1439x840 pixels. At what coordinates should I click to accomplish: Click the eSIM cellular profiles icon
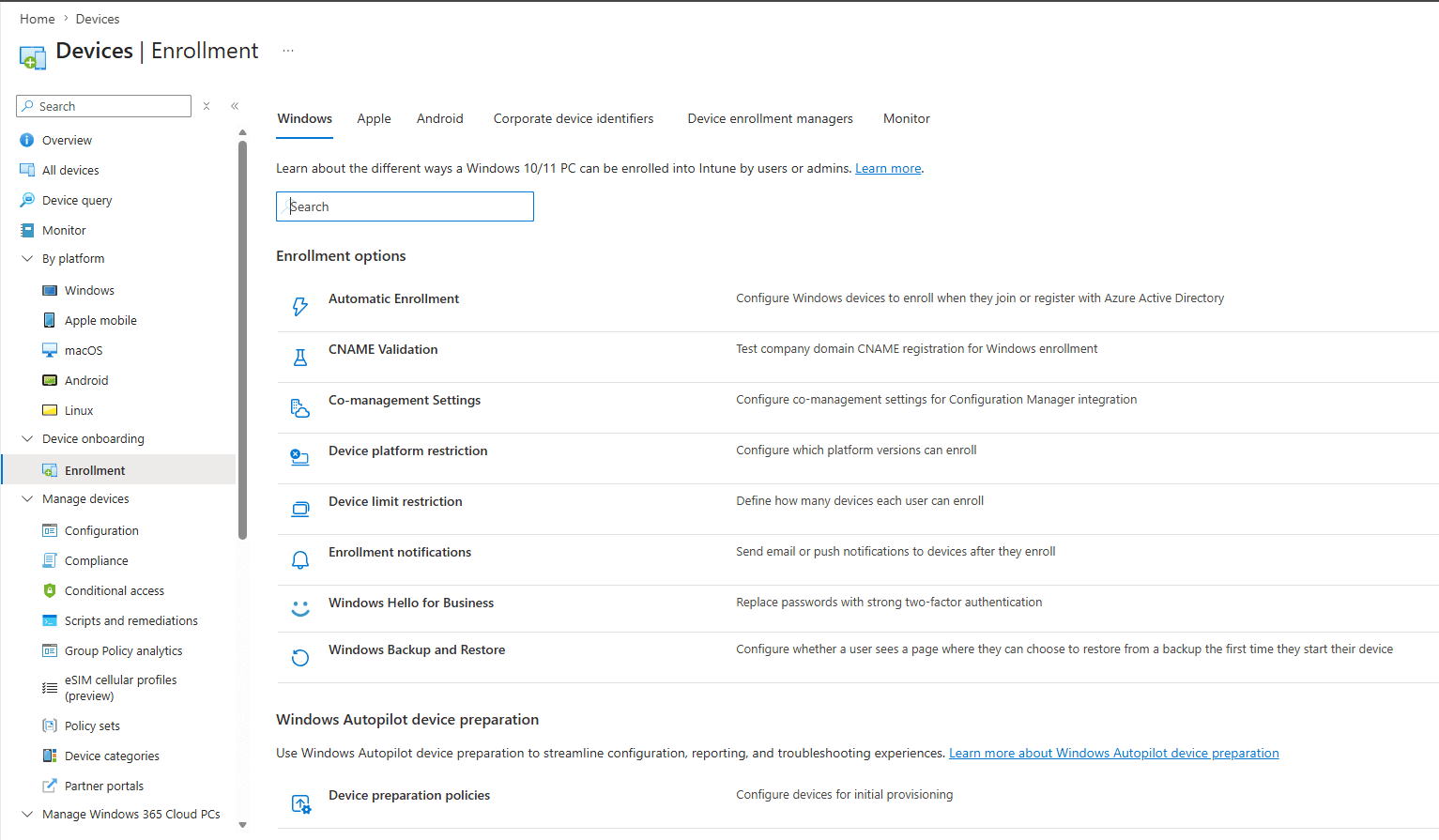click(50, 688)
